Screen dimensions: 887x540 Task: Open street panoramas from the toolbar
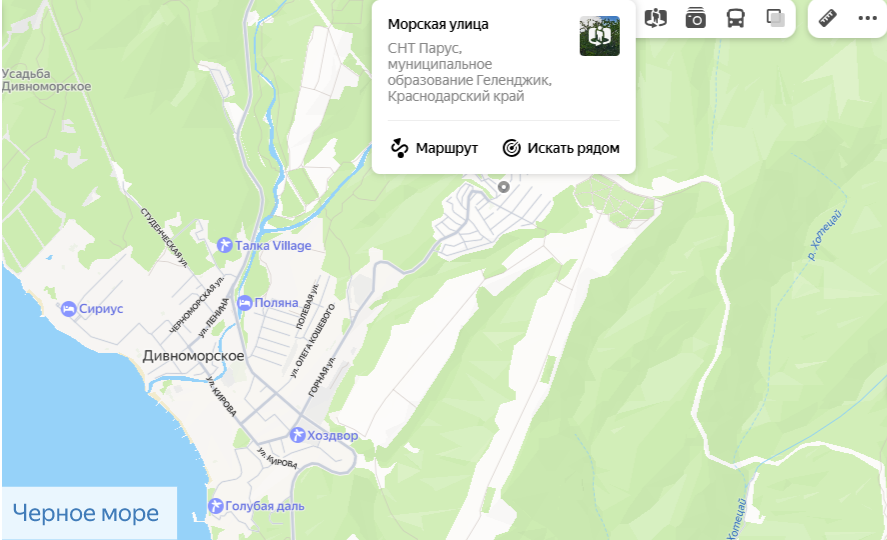656,18
